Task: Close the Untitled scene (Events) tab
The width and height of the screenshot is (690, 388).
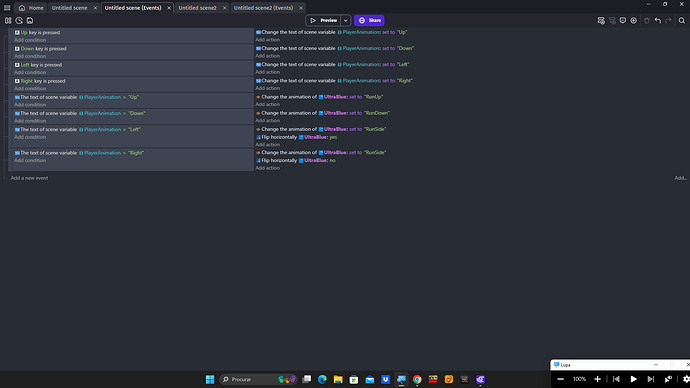Action: [169, 8]
